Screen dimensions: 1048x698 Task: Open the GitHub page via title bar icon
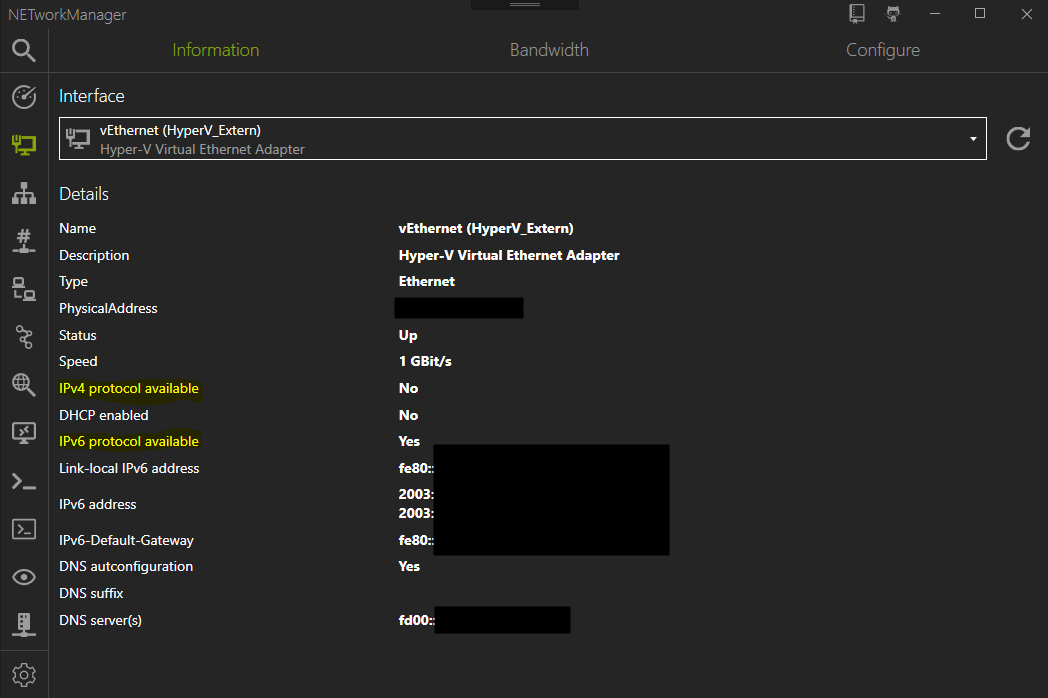893,14
